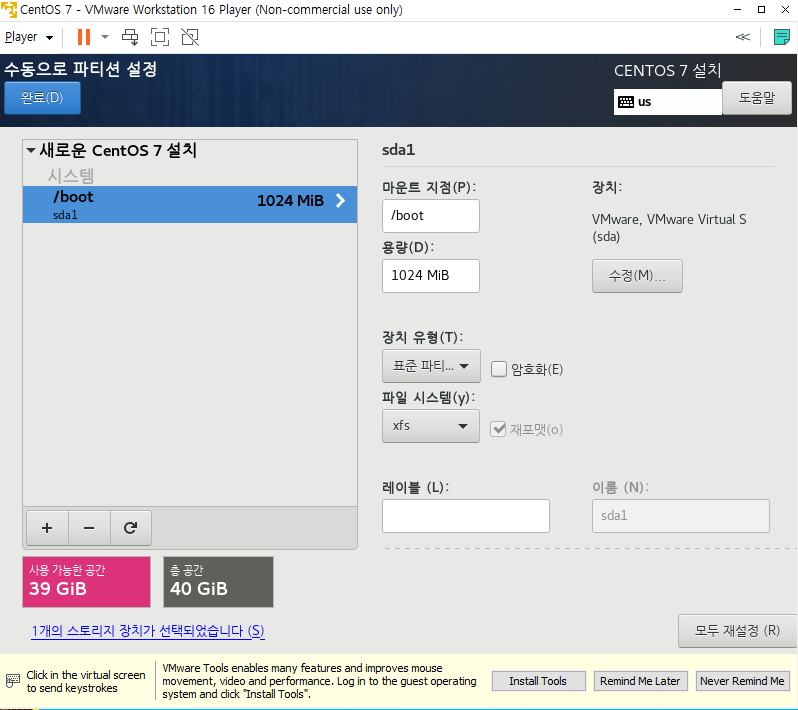The height and width of the screenshot is (710, 798).
Task: Send Ctrl+Alt+Del to the virtual machine
Action: (130, 37)
